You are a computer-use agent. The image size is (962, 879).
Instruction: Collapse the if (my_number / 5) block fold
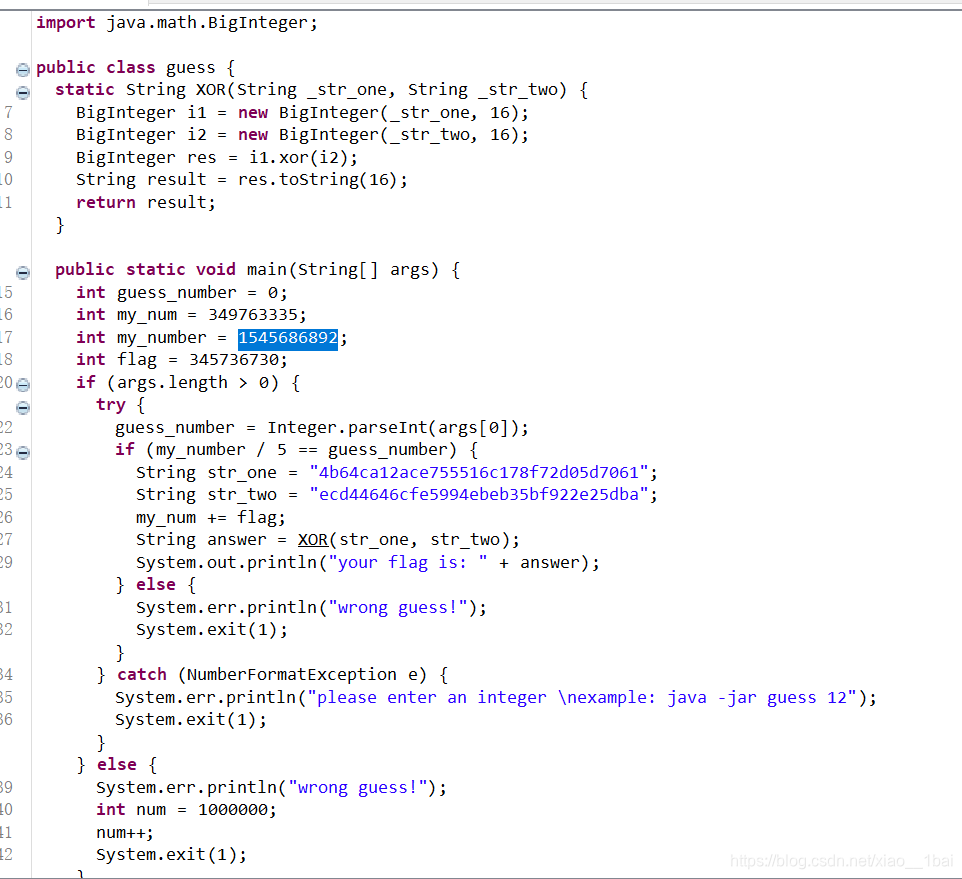click(23, 453)
